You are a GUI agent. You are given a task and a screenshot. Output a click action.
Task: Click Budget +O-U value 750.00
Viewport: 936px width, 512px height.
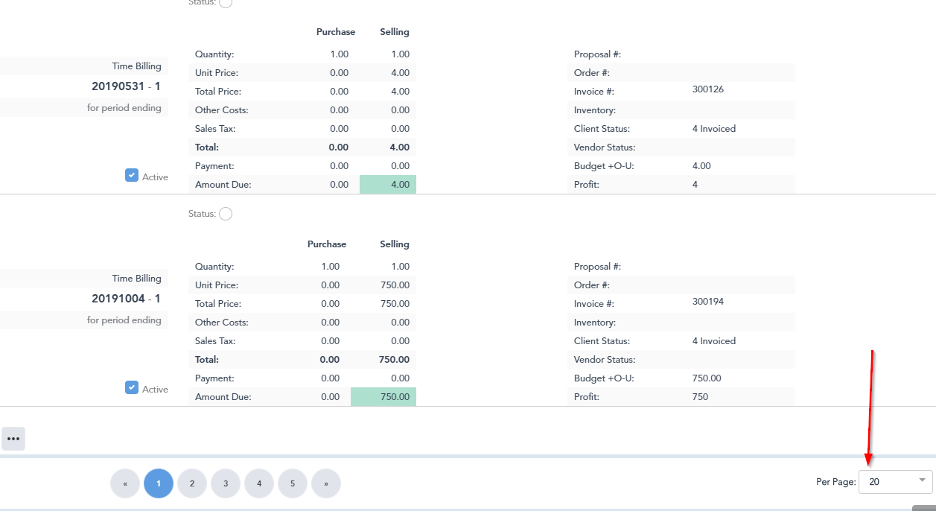click(707, 378)
